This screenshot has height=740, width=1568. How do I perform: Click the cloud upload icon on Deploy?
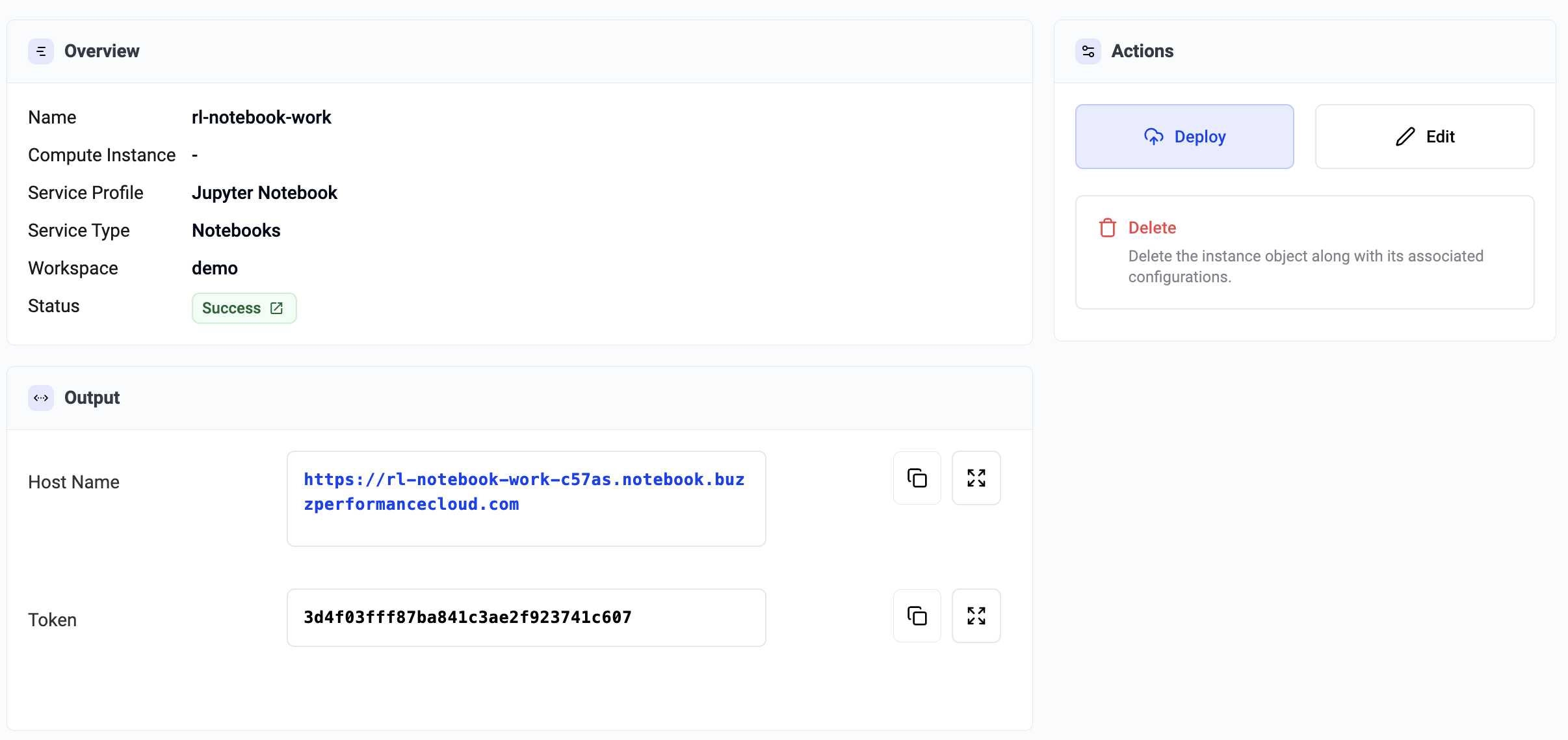pos(1154,137)
